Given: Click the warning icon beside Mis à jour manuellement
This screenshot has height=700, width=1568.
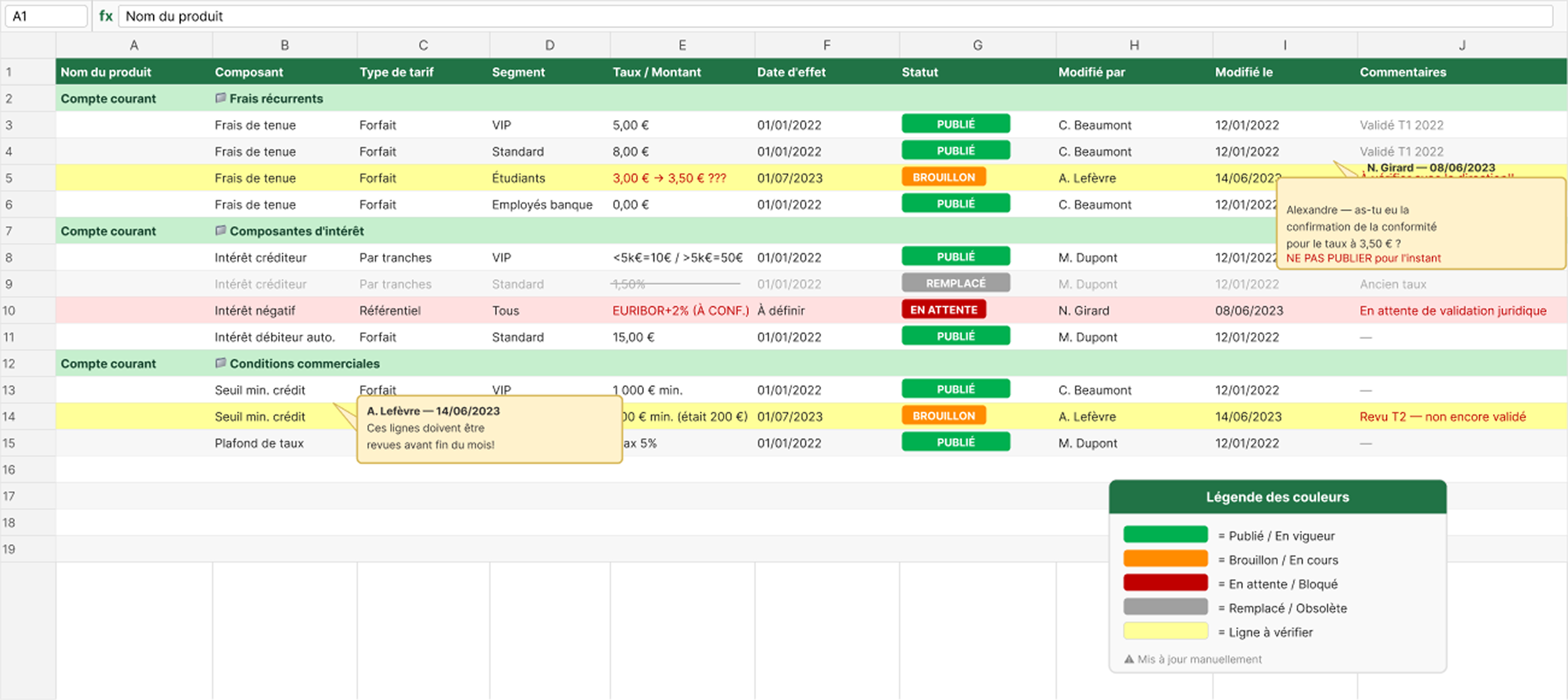Looking at the screenshot, I should coord(1129,659).
